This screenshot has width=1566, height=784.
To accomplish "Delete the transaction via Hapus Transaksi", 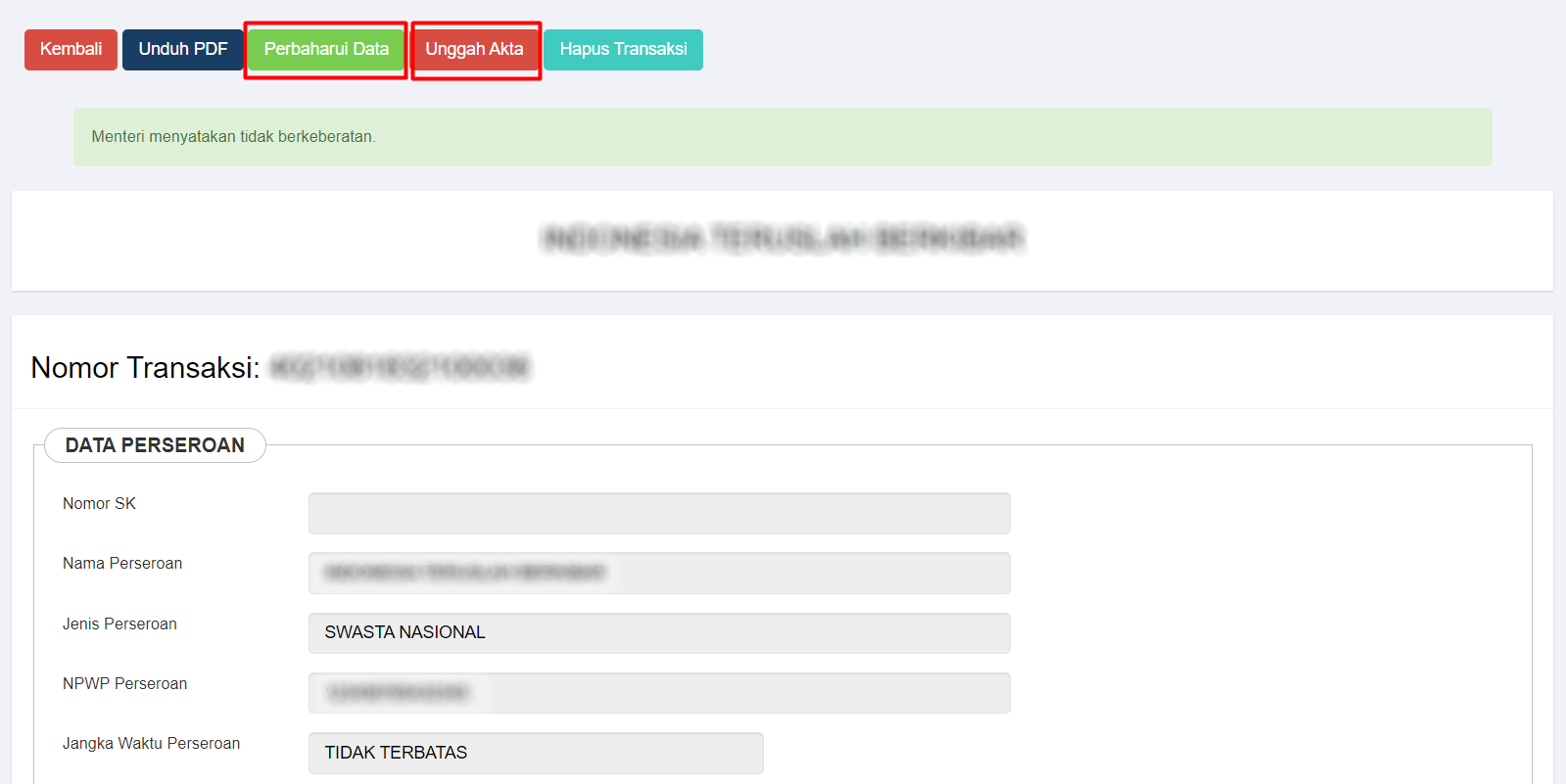I will pyautogui.click(x=623, y=49).
